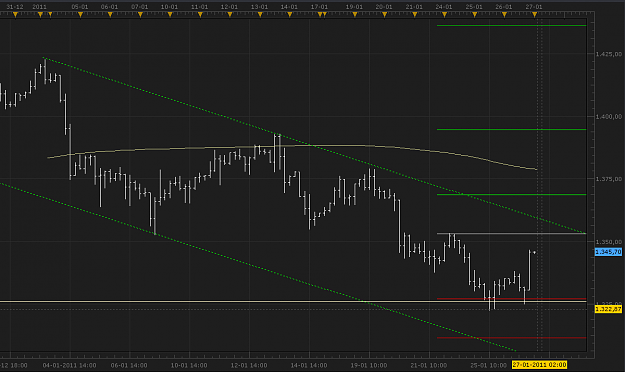Click the 1.400,00 price axis label
Image resolution: width=625 pixels, height=372 pixels.
click(608, 116)
